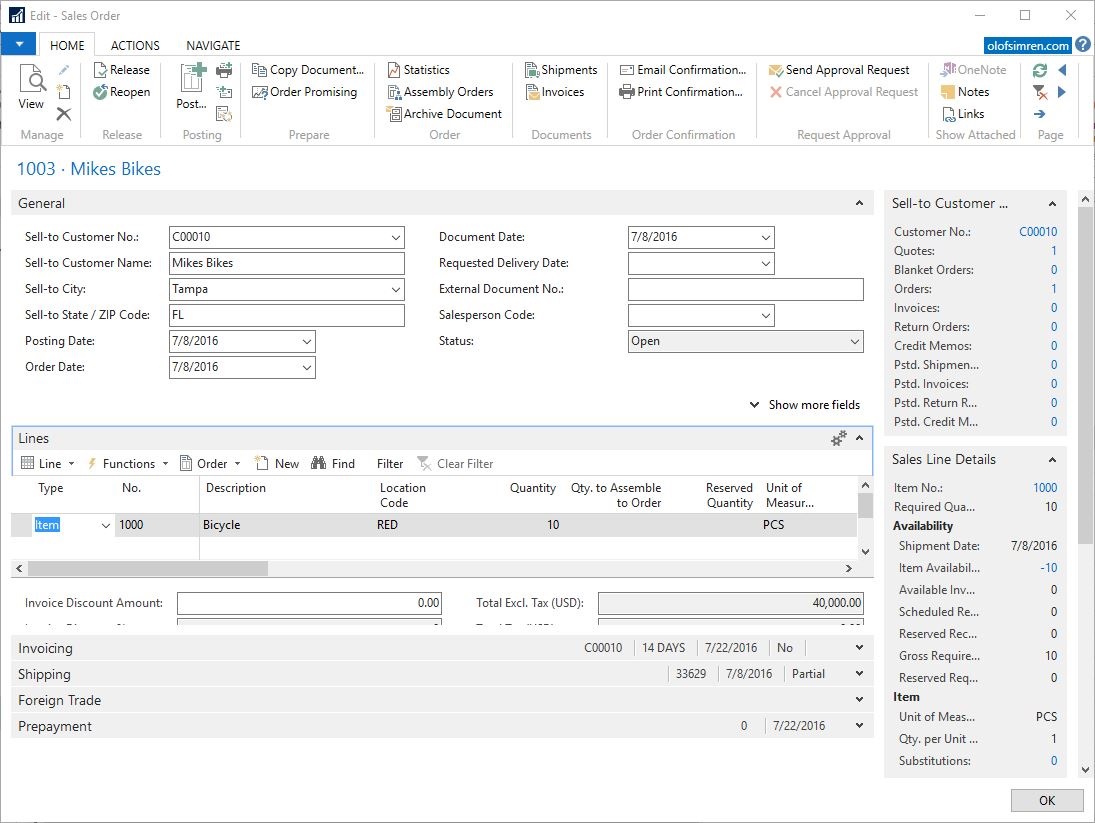Open the line Type dropdown showing Item

click(105, 525)
